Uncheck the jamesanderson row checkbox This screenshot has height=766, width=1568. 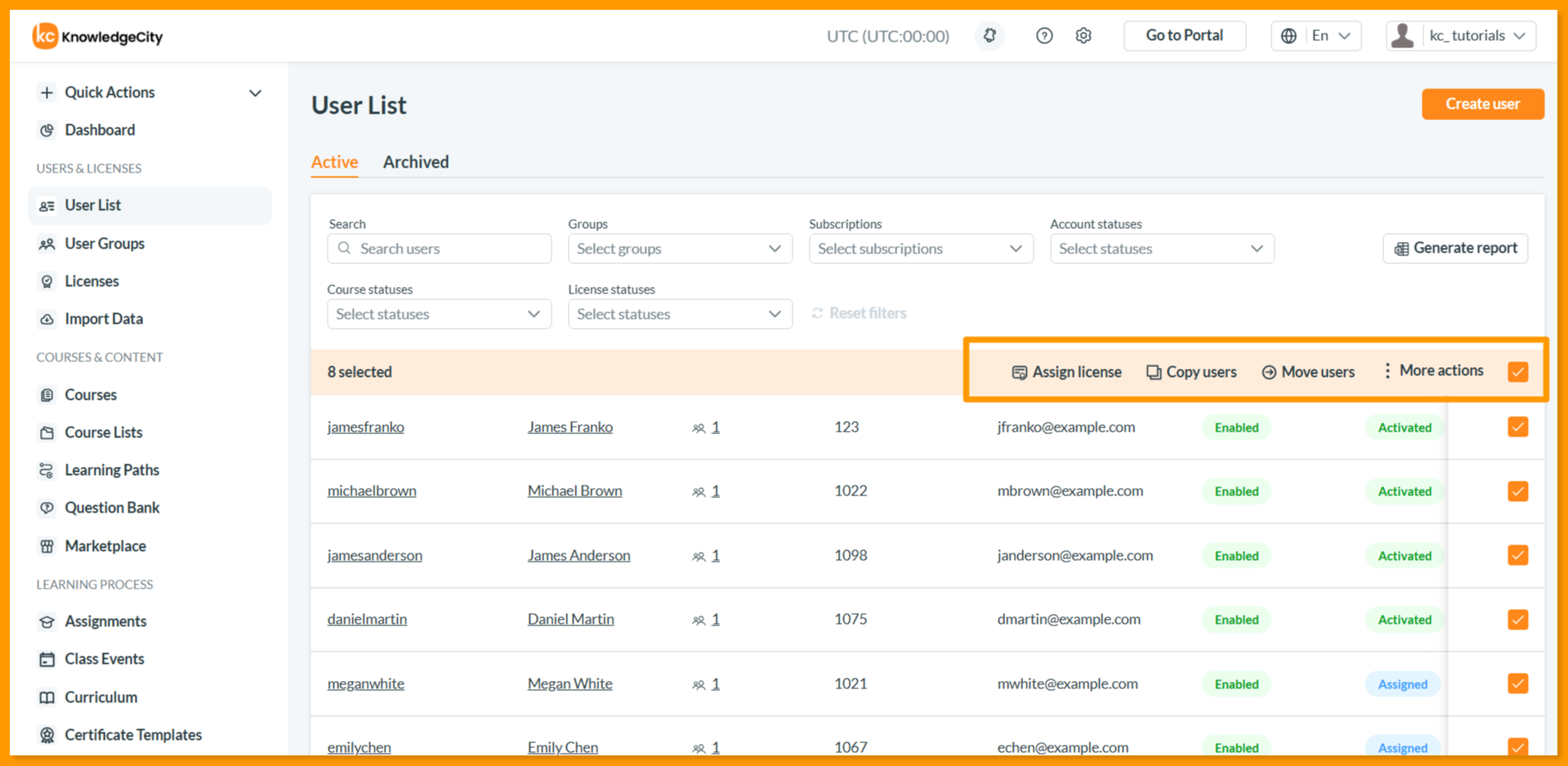(x=1518, y=555)
